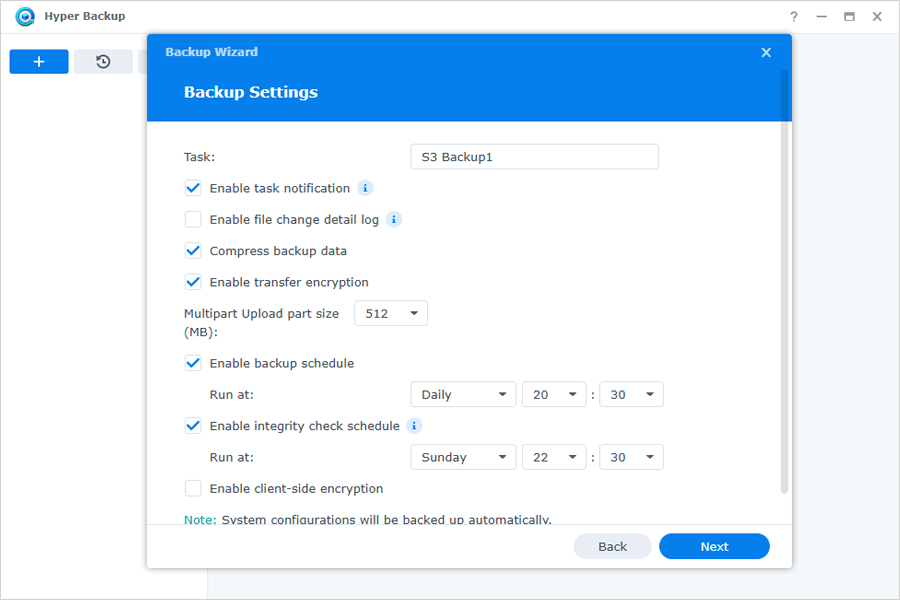Image resolution: width=900 pixels, height=600 pixels.
Task: Click the Task: label
Action: point(199,157)
